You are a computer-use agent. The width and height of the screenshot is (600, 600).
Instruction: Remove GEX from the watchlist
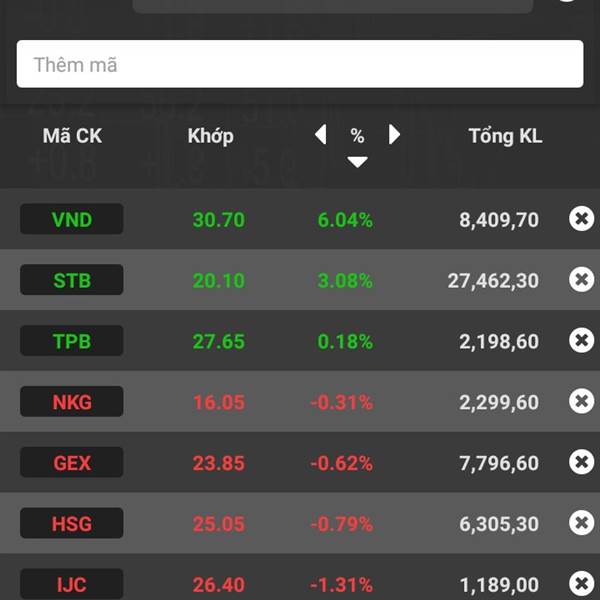pyautogui.click(x=581, y=462)
